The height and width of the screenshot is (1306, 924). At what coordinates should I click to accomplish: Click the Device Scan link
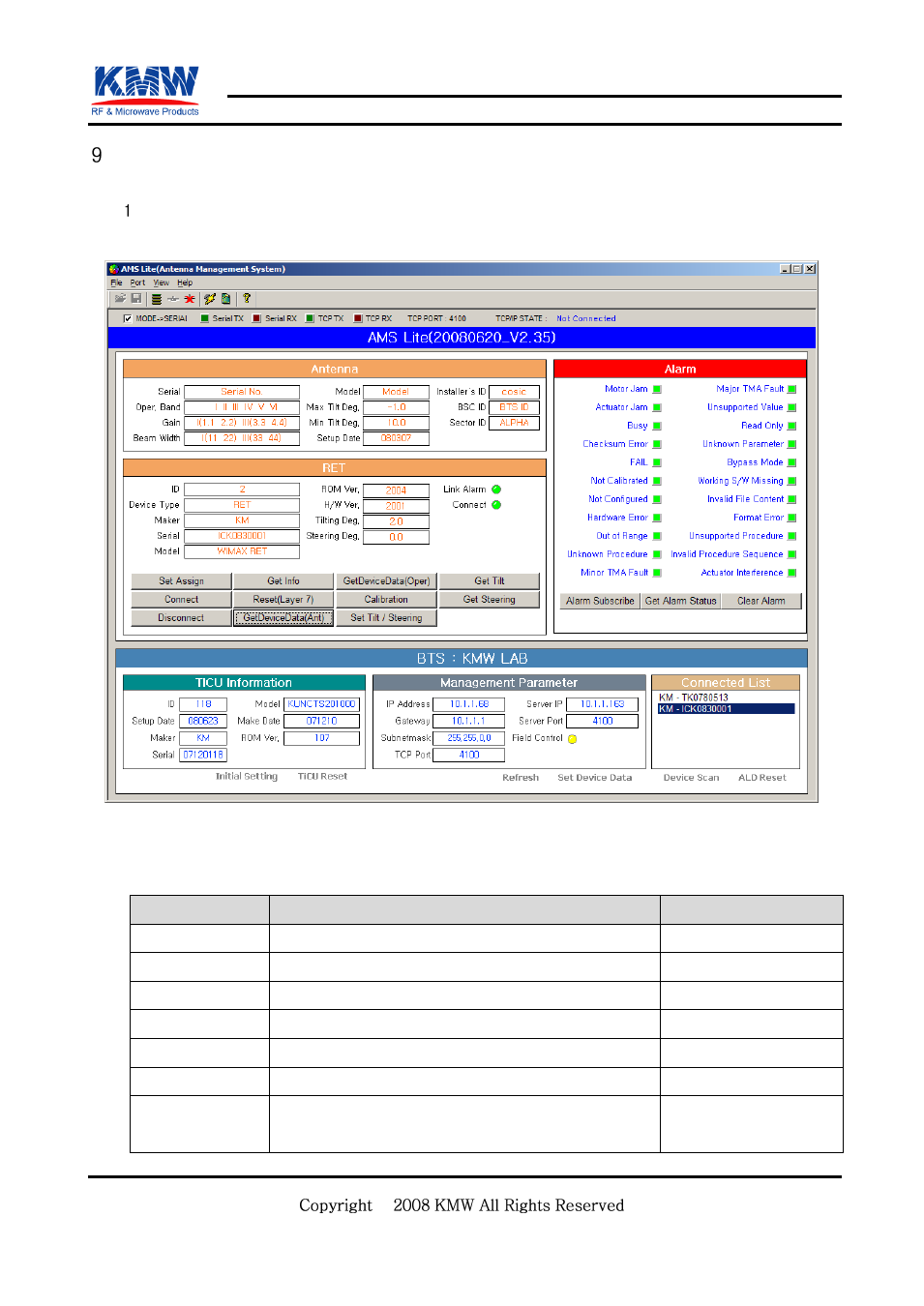[x=692, y=778]
